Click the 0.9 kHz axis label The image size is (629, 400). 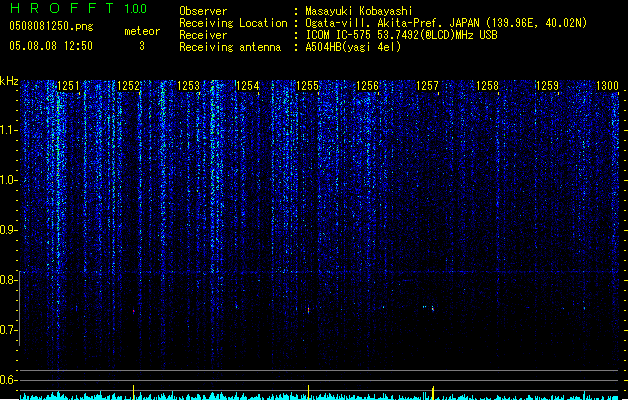click(8, 230)
